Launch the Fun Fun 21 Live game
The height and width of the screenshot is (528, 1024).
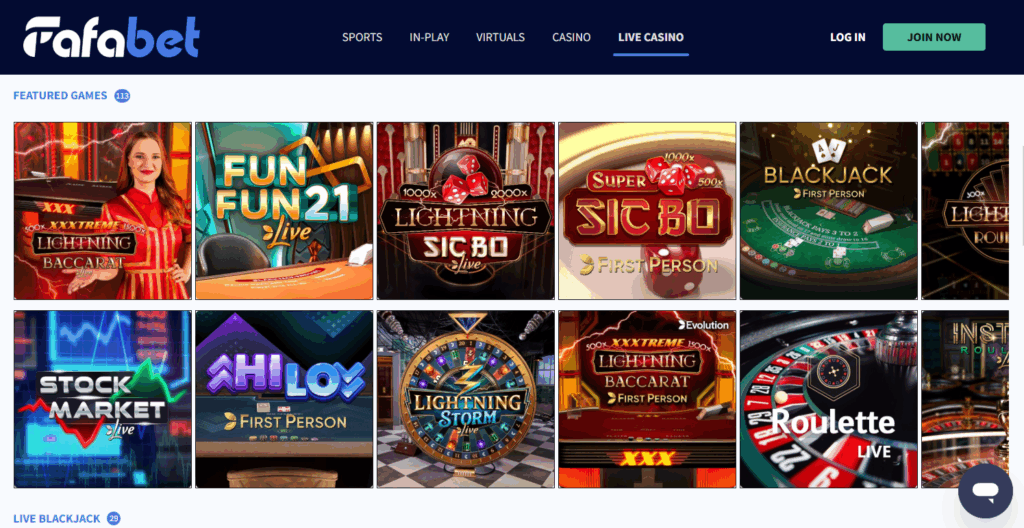284,210
